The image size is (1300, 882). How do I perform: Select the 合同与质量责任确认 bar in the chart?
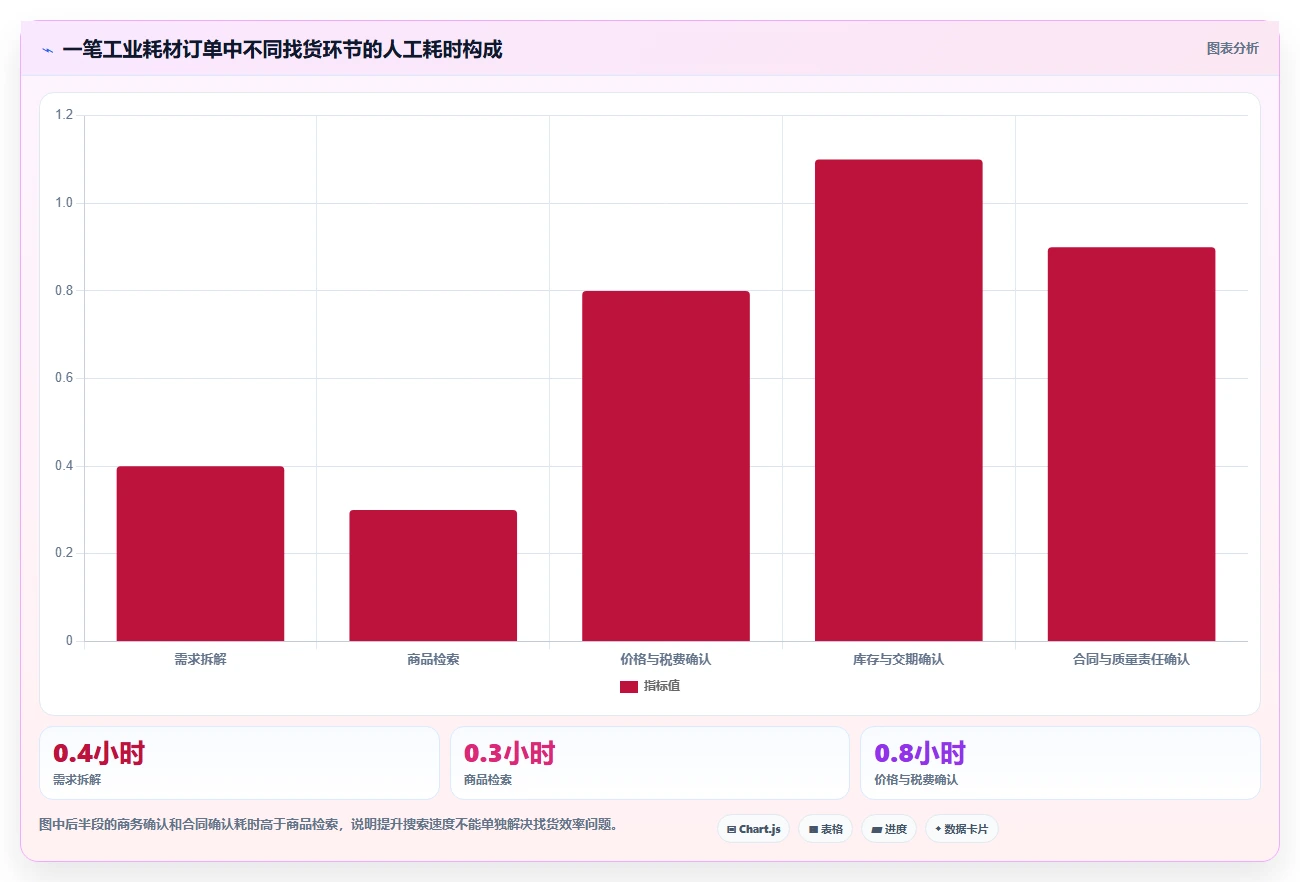[1131, 444]
